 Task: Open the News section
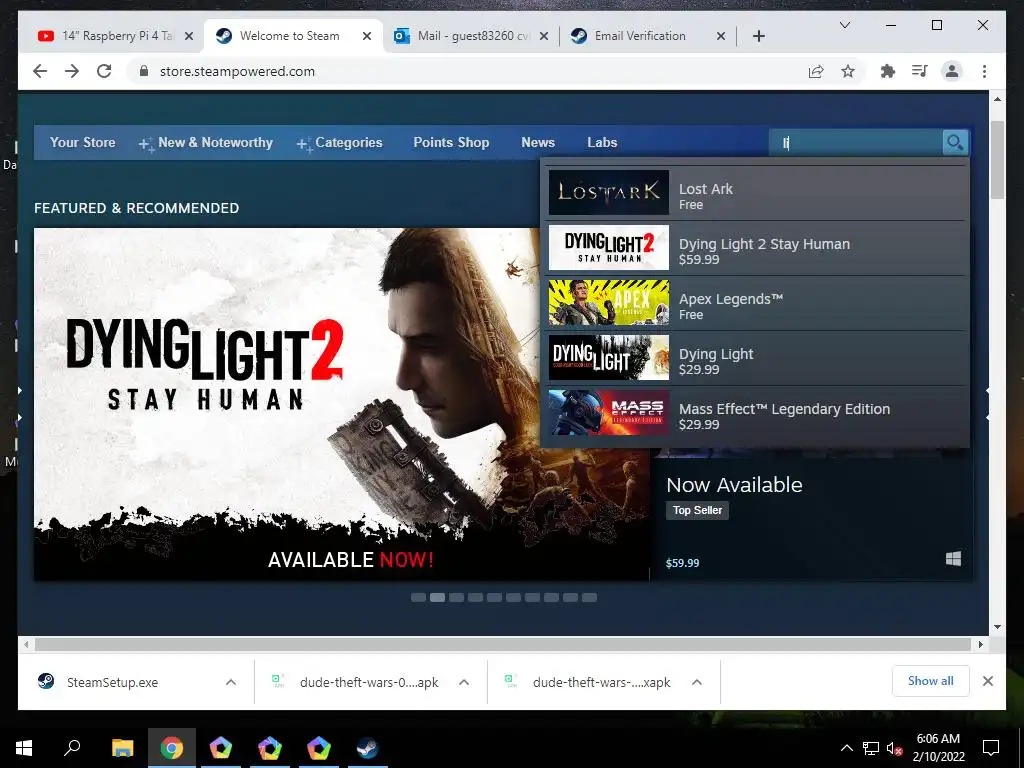(x=537, y=142)
